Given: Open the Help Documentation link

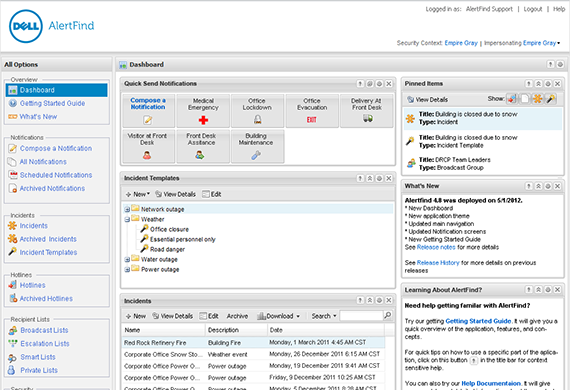Looking at the screenshot, I should pyautogui.click(x=491, y=383).
